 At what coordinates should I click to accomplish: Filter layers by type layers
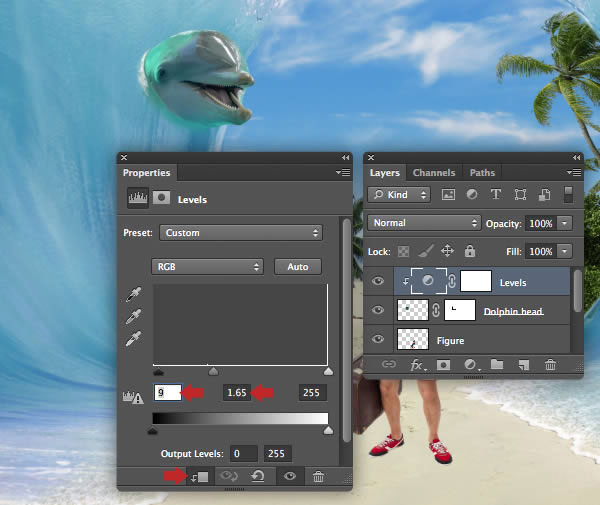496,194
